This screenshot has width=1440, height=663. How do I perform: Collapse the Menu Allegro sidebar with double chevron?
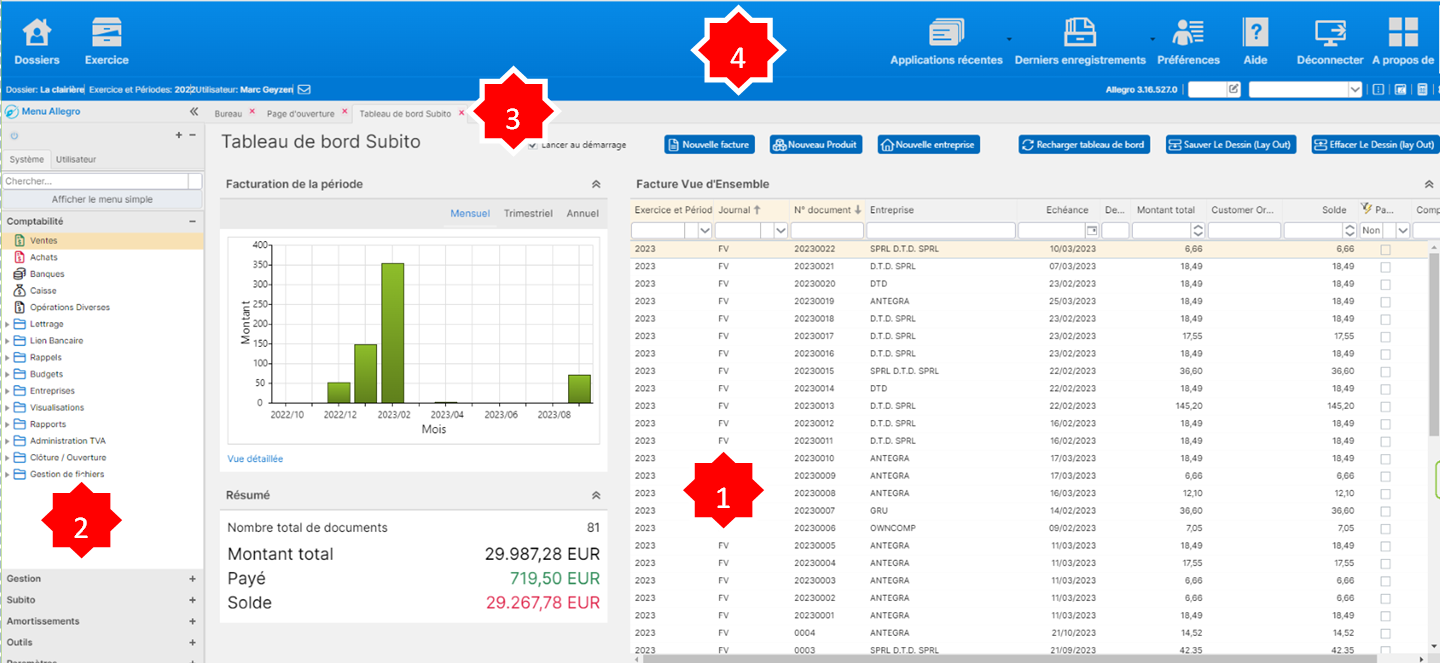click(194, 112)
